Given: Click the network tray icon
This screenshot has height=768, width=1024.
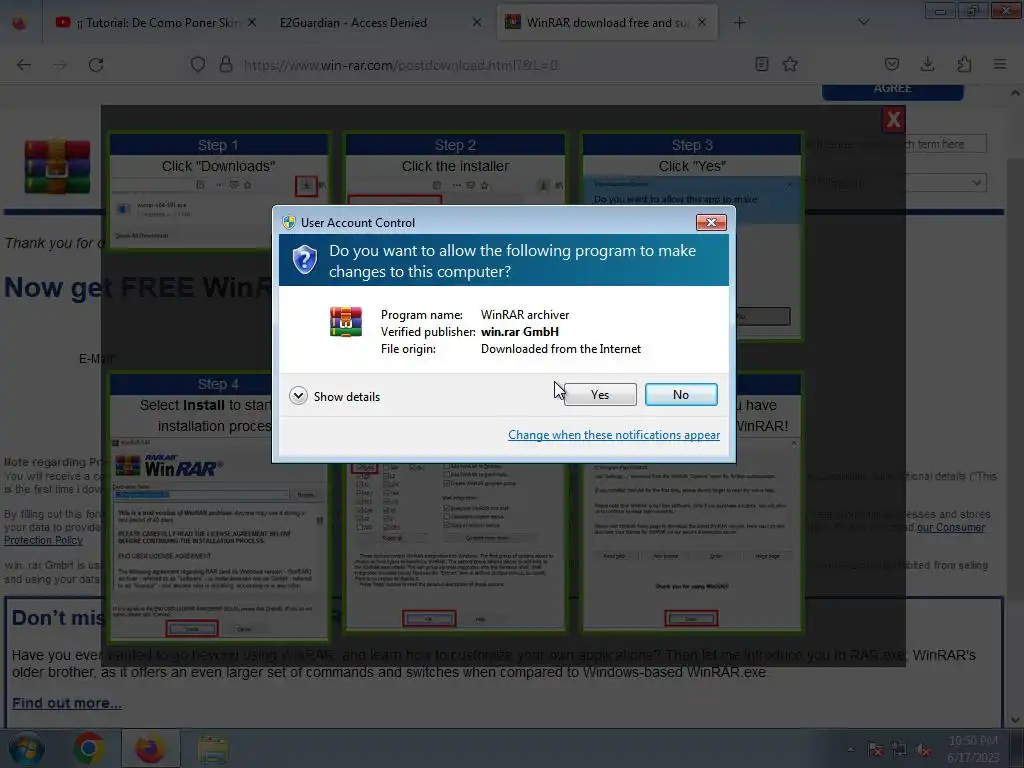Looking at the screenshot, I should pos(899,750).
